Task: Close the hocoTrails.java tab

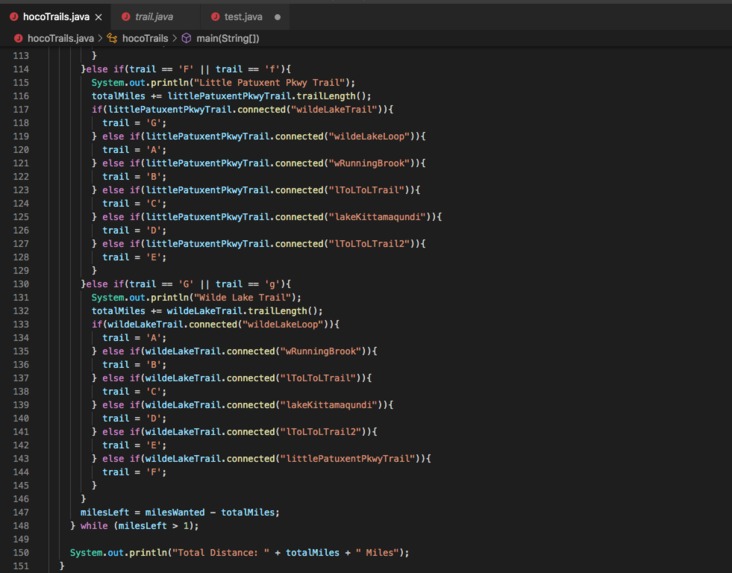Action: point(99,17)
